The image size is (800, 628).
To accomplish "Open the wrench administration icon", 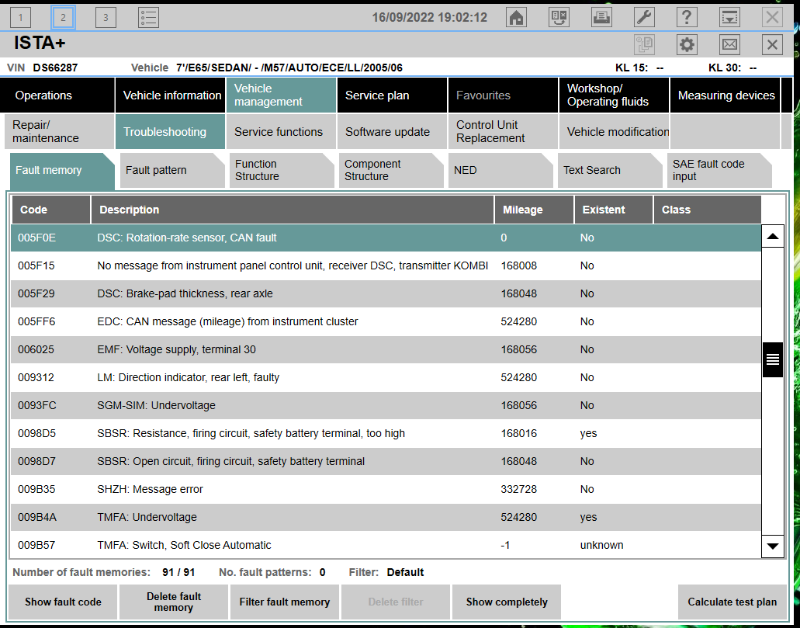I will coord(644,17).
